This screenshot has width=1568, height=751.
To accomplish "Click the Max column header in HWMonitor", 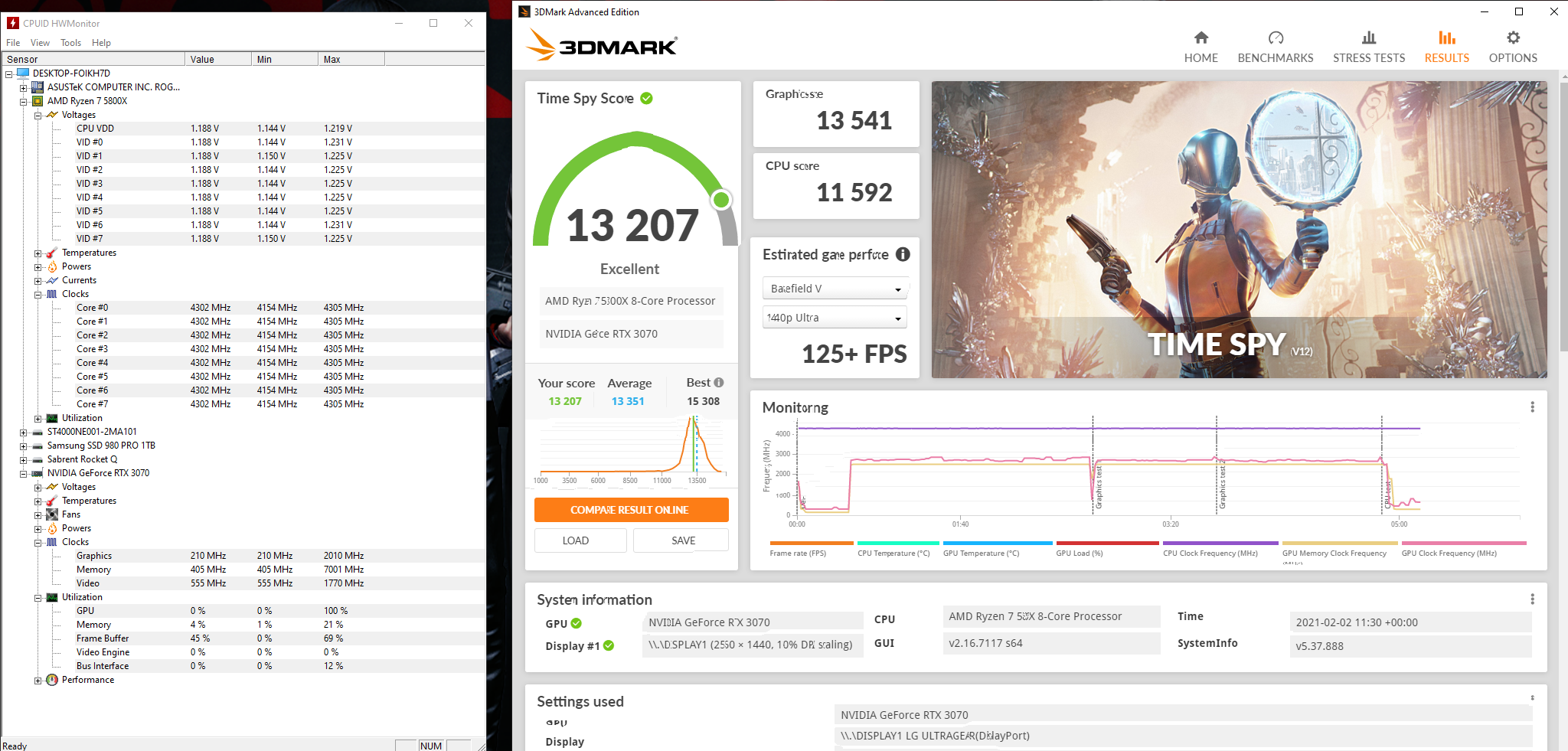I will click(351, 59).
